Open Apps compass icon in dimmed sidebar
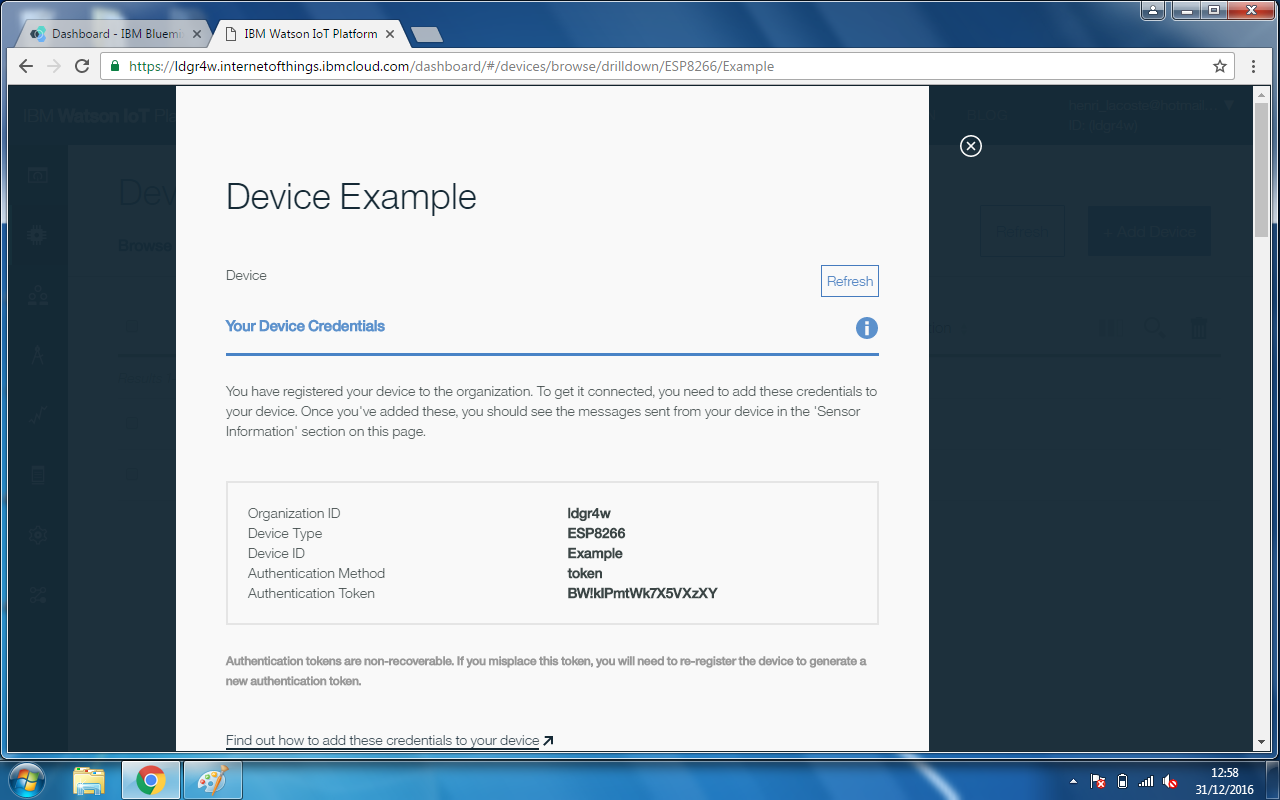1280x800 pixels. tap(38, 355)
